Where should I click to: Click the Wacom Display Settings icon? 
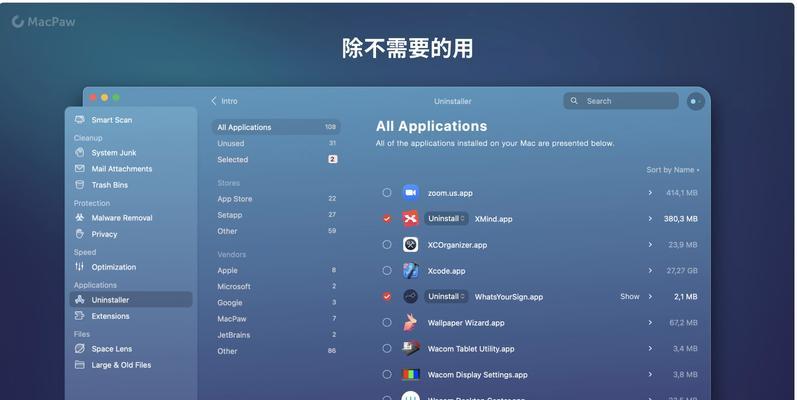[411, 375]
